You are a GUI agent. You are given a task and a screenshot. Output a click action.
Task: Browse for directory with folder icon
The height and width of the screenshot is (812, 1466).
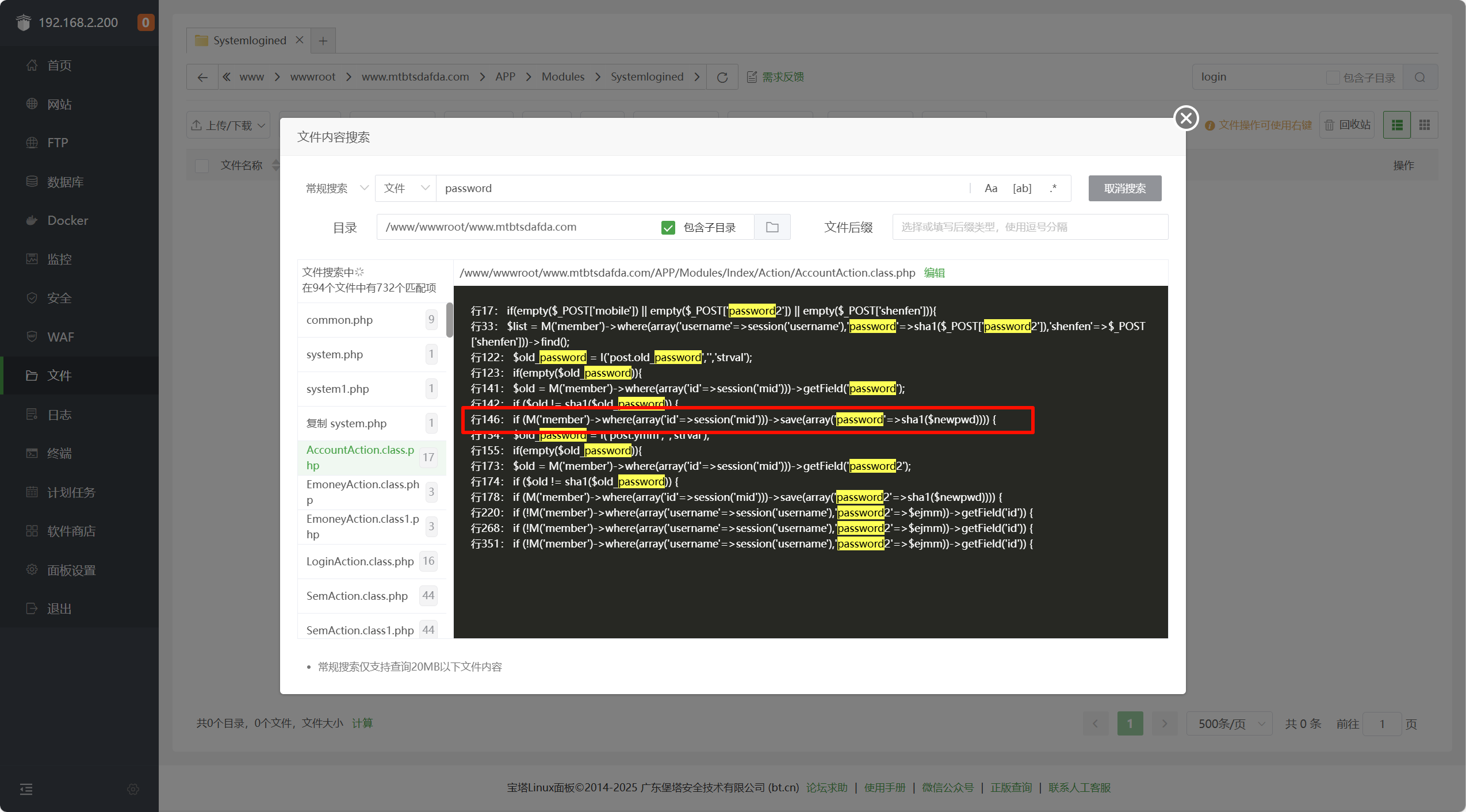pyautogui.click(x=772, y=227)
